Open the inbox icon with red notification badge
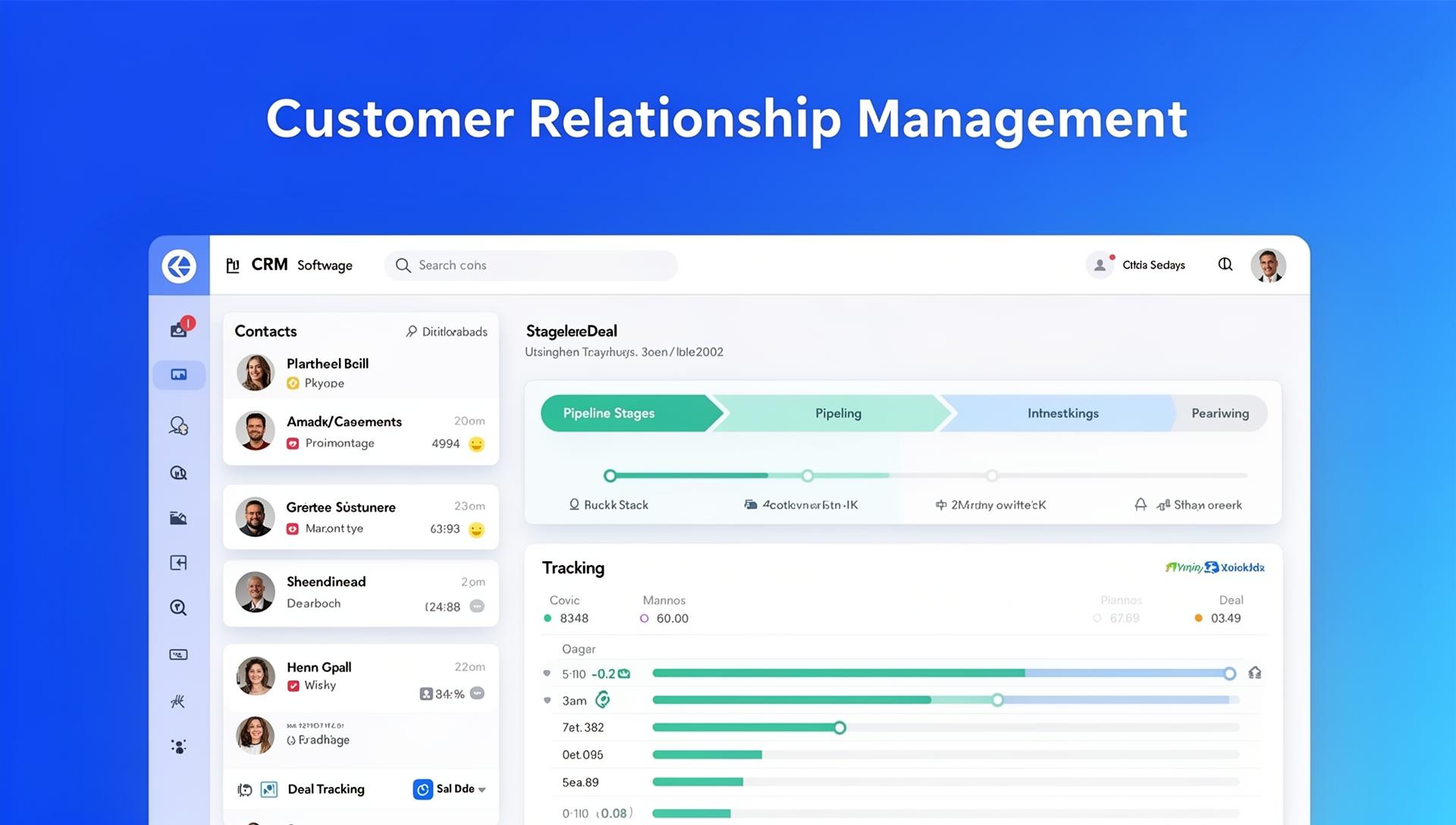 (180, 328)
